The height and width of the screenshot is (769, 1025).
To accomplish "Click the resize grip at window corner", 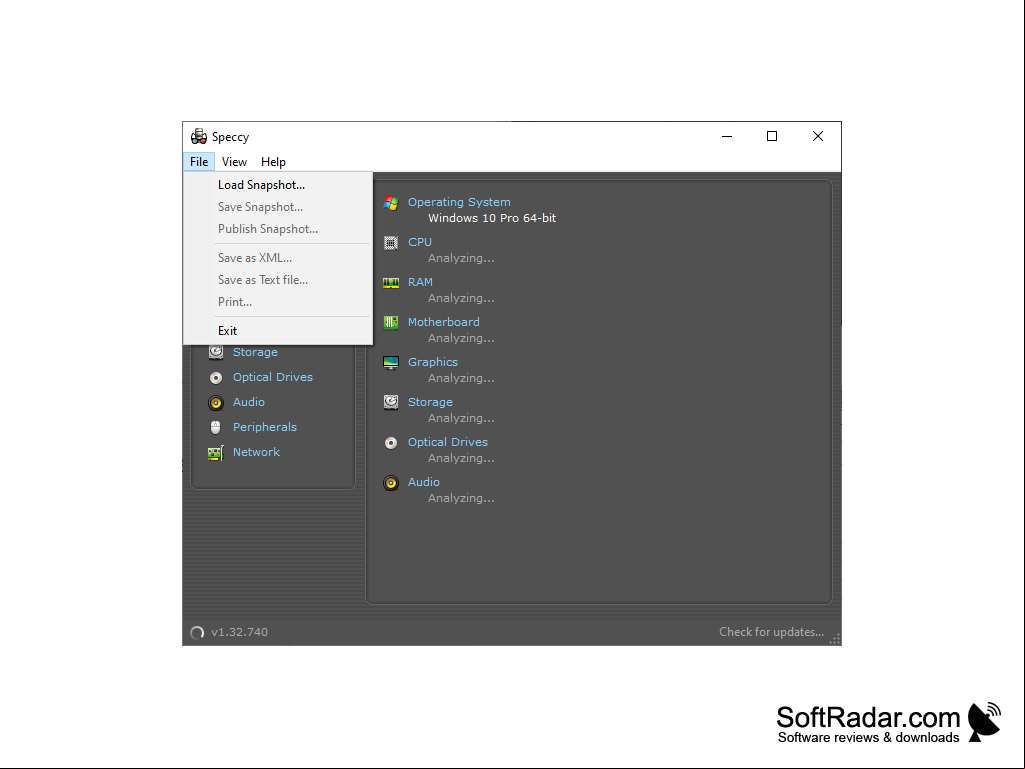I will point(835,639).
